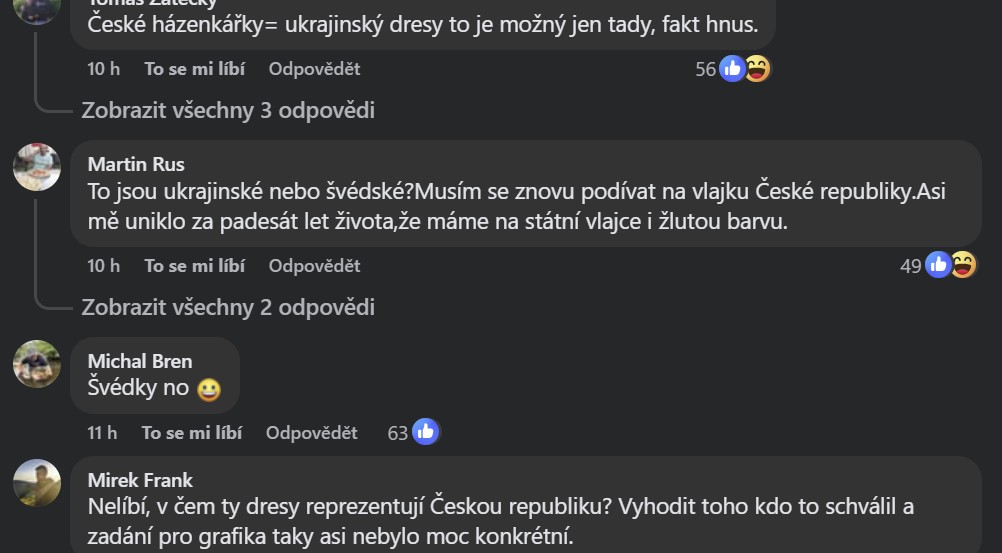Screen dimensions: 1002x553
Task: Visit Mirek Frank's profile via his name
Action: tap(140, 480)
